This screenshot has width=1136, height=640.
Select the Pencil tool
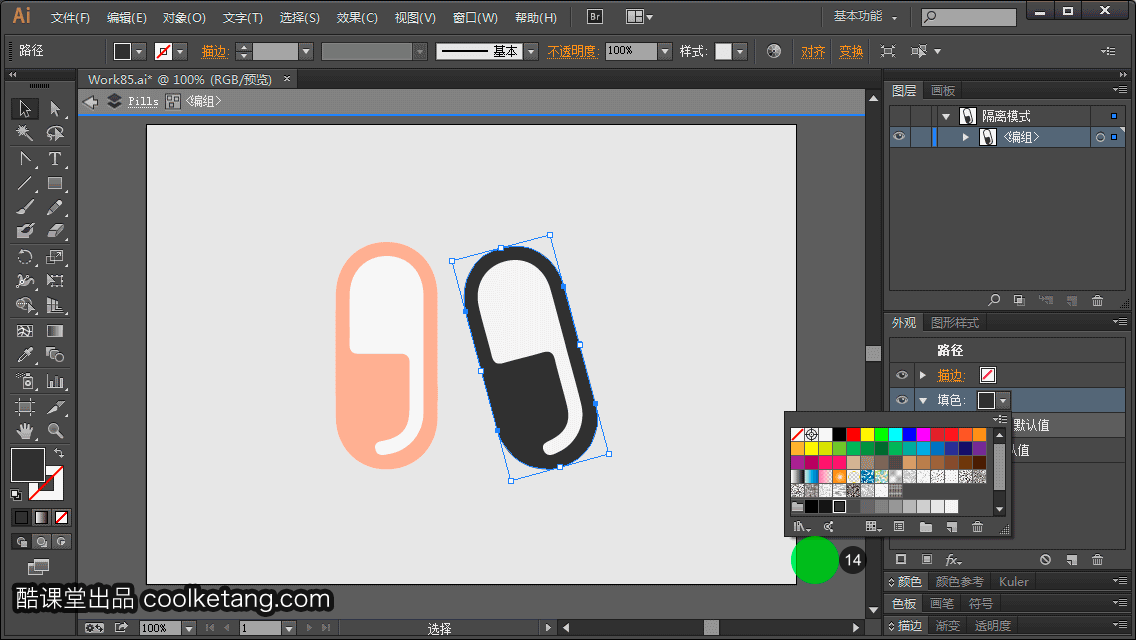click(x=55, y=208)
